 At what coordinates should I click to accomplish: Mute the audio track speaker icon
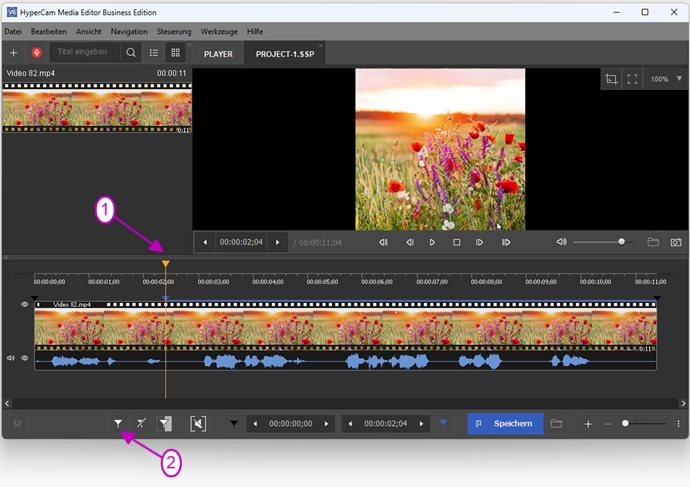pos(11,357)
